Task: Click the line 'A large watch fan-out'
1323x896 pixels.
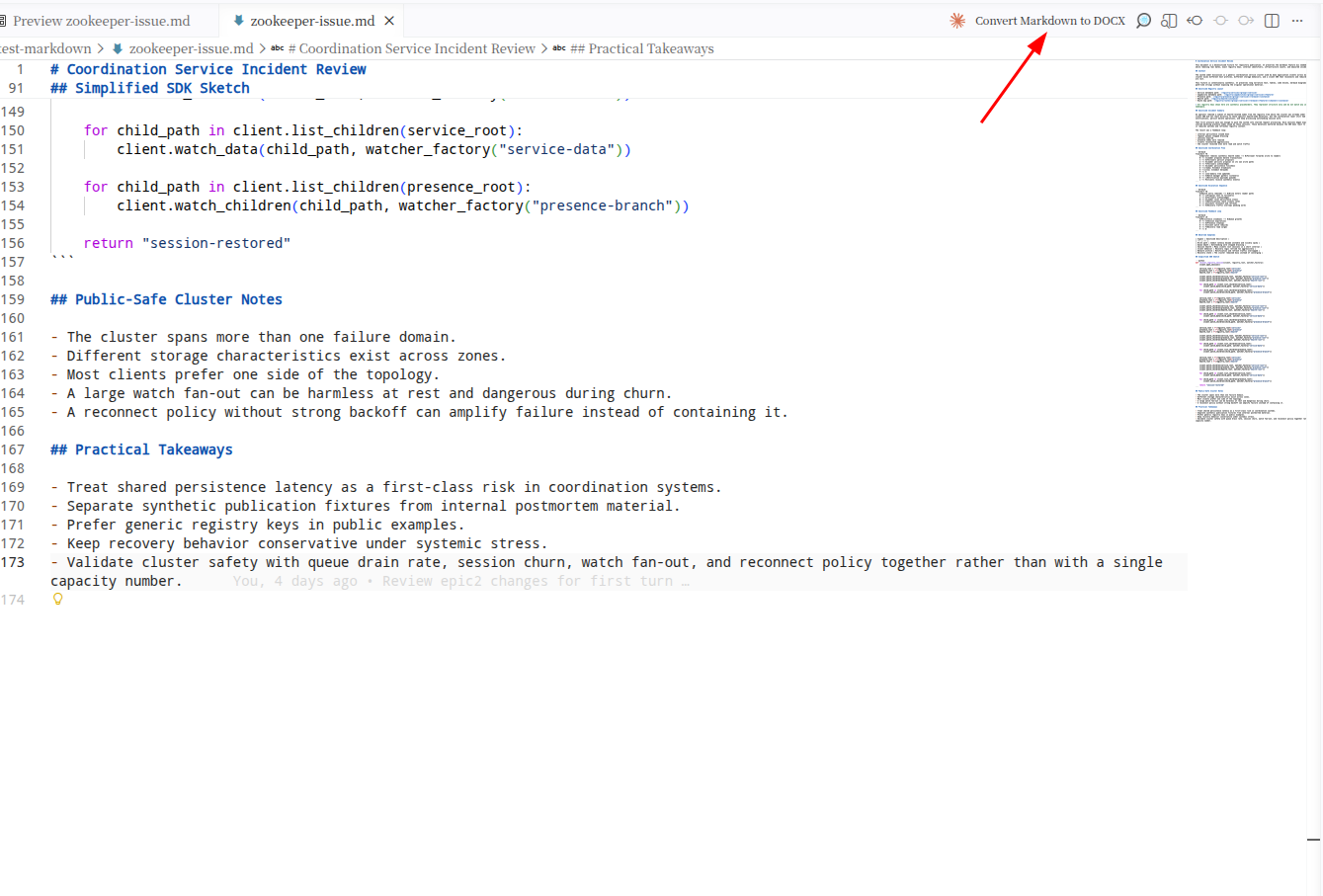Action: [x=362, y=393]
